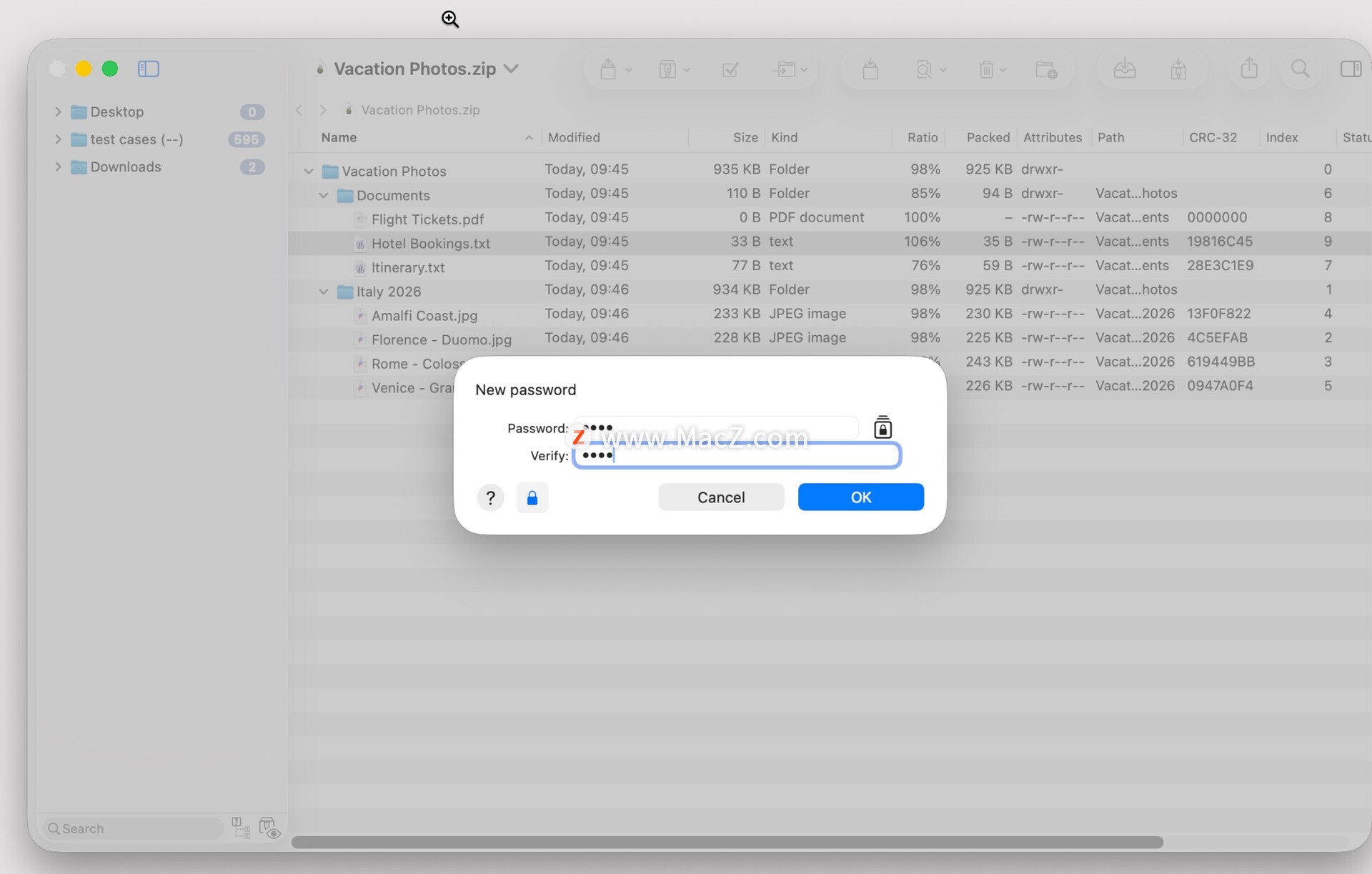
Task: Select the Itinerary.txt file
Action: coord(408,268)
